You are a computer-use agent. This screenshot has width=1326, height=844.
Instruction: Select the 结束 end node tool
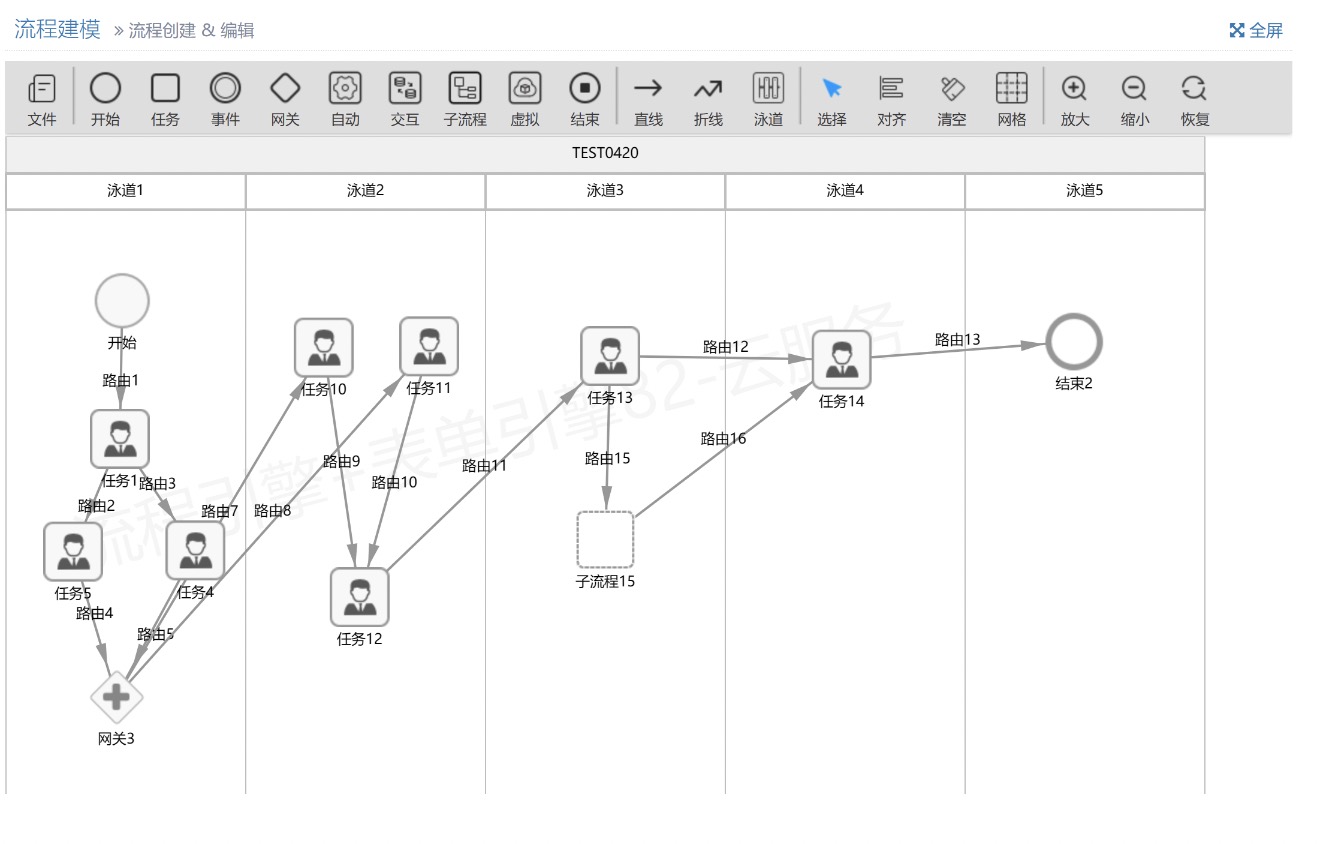tap(585, 99)
